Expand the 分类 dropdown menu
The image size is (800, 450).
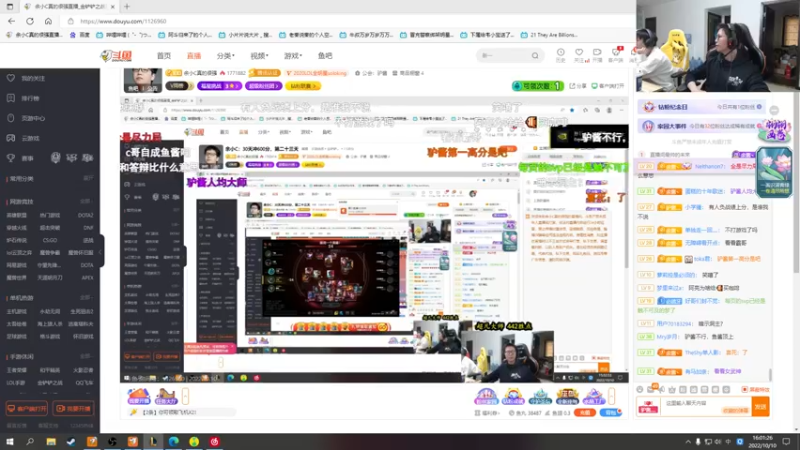coord(226,56)
